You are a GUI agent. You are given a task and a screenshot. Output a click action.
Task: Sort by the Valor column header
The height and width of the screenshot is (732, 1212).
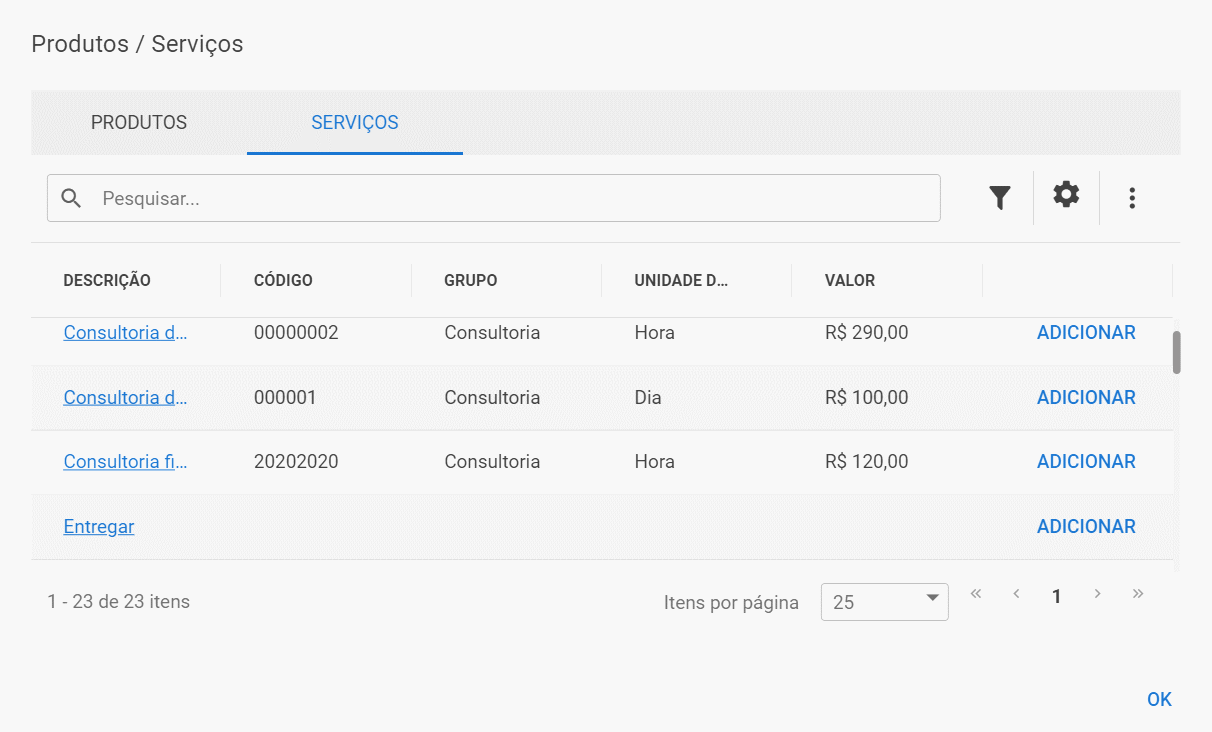pyautogui.click(x=850, y=280)
